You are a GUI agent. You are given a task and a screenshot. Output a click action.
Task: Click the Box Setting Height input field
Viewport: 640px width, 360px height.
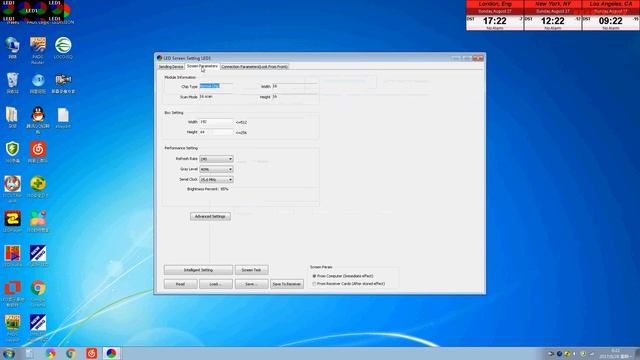click(x=216, y=132)
